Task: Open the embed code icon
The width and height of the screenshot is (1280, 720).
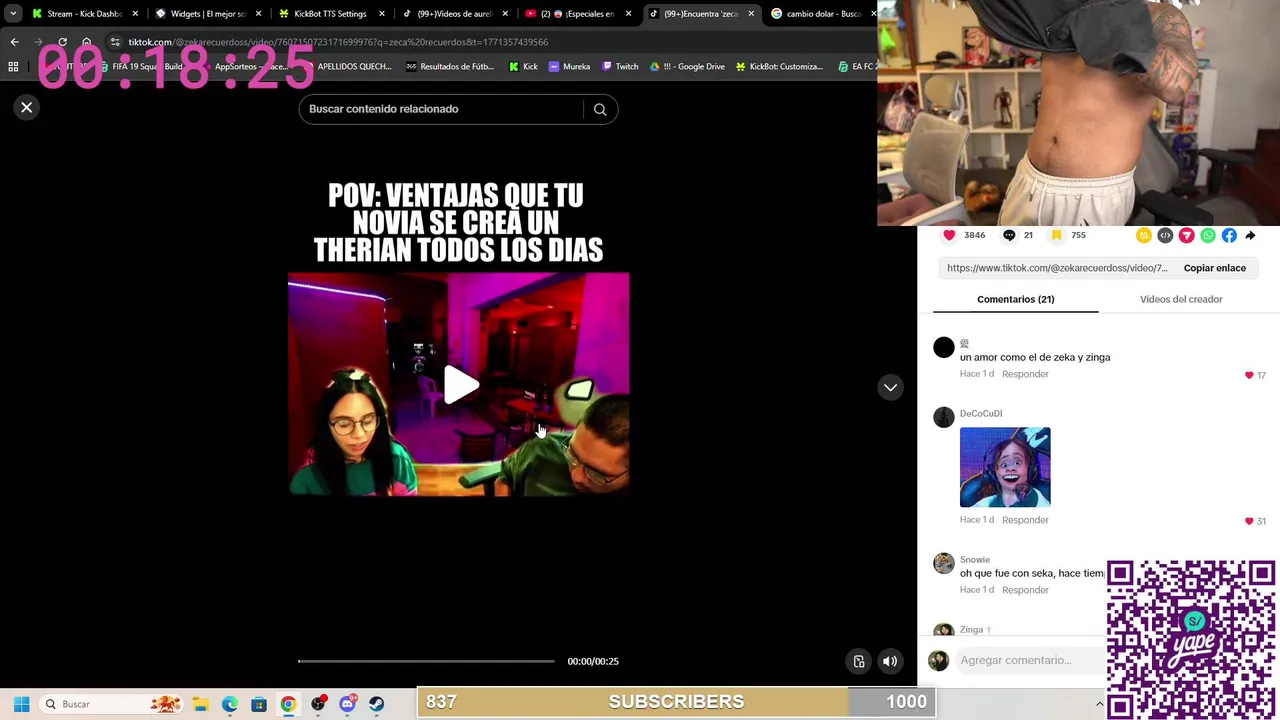Action: [1165, 235]
